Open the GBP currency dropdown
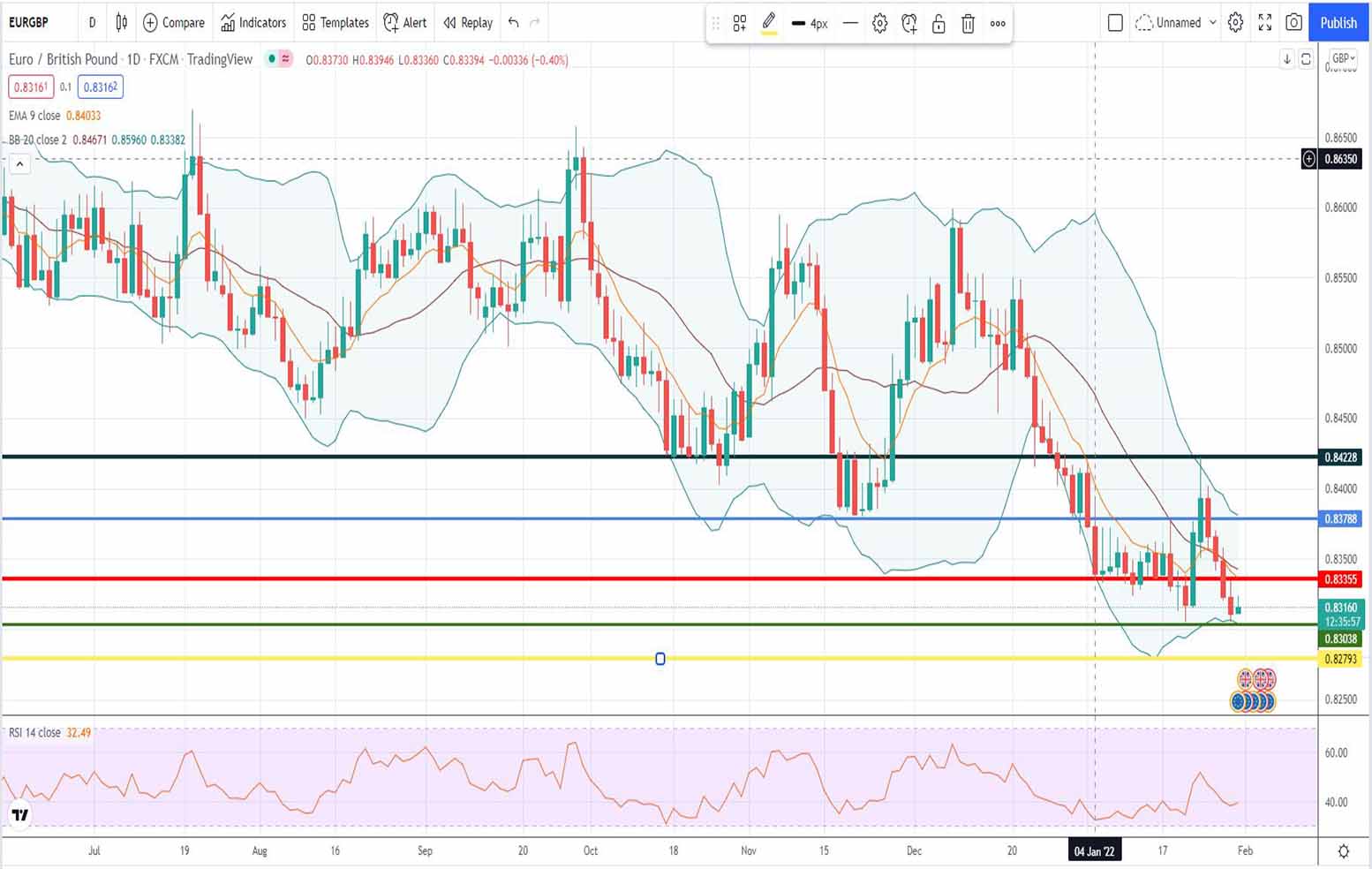 pyautogui.click(x=1343, y=58)
